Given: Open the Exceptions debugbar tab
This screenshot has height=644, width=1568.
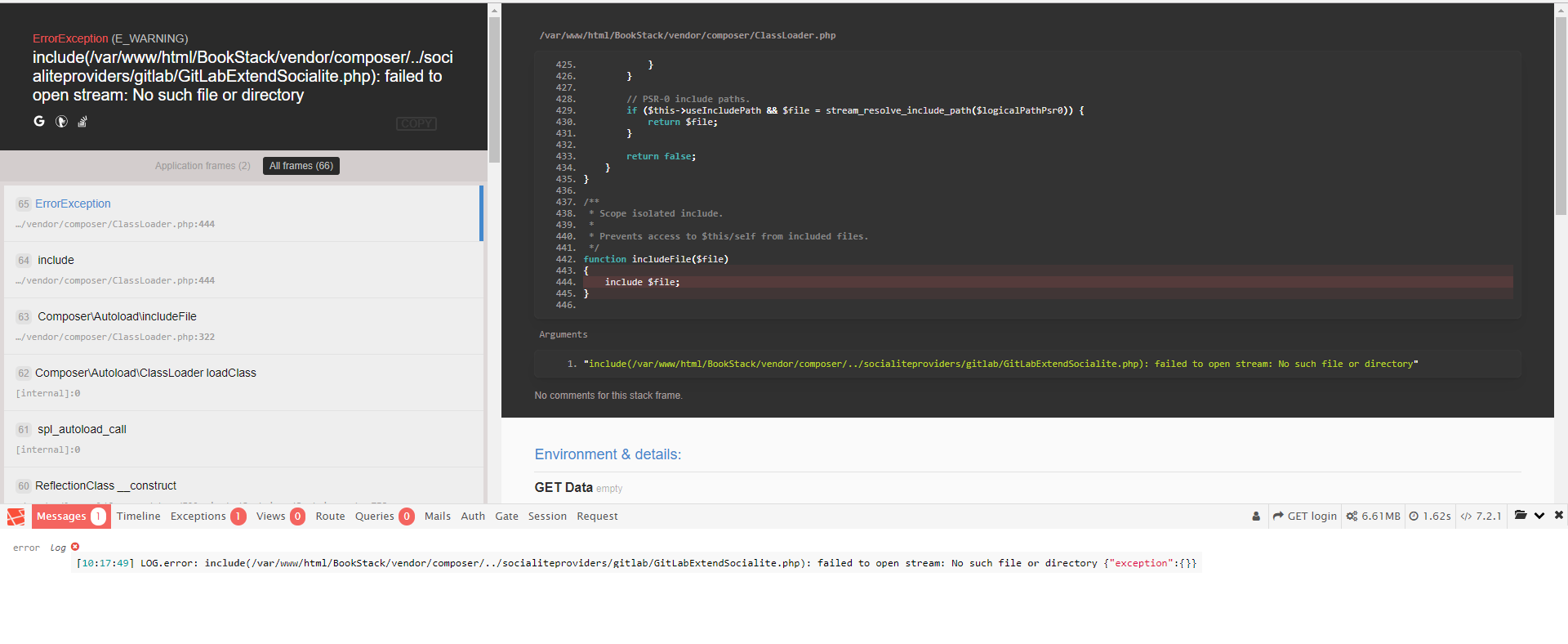Looking at the screenshot, I should pyautogui.click(x=208, y=517).
